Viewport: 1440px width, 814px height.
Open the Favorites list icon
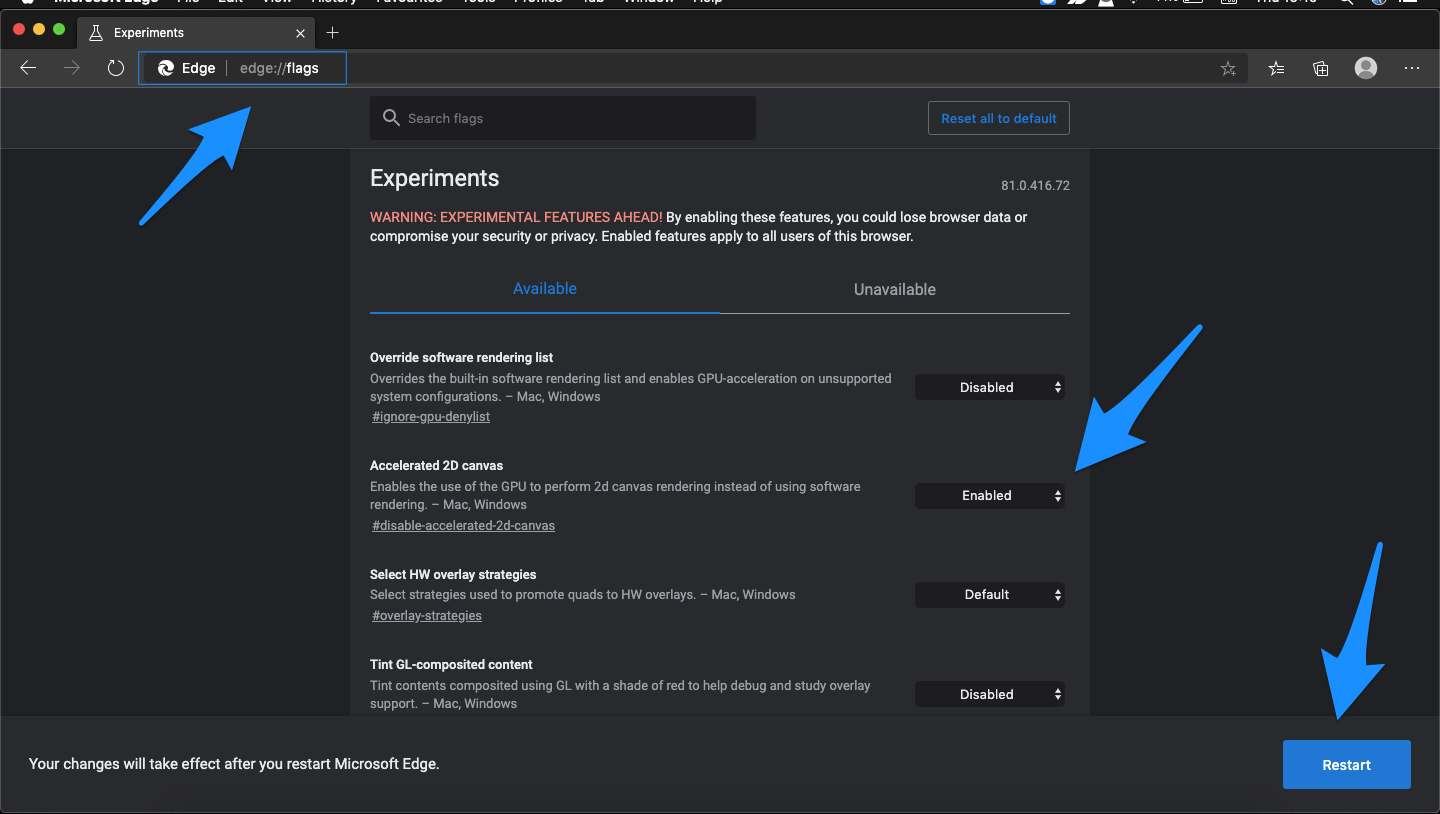pyautogui.click(x=1276, y=68)
